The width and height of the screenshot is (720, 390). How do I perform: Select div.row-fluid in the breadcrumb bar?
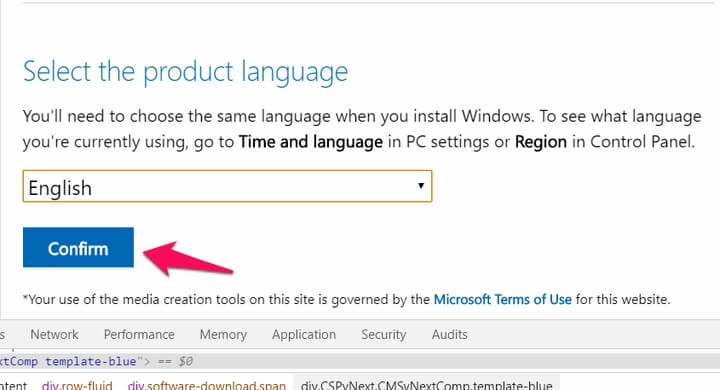(x=77, y=385)
